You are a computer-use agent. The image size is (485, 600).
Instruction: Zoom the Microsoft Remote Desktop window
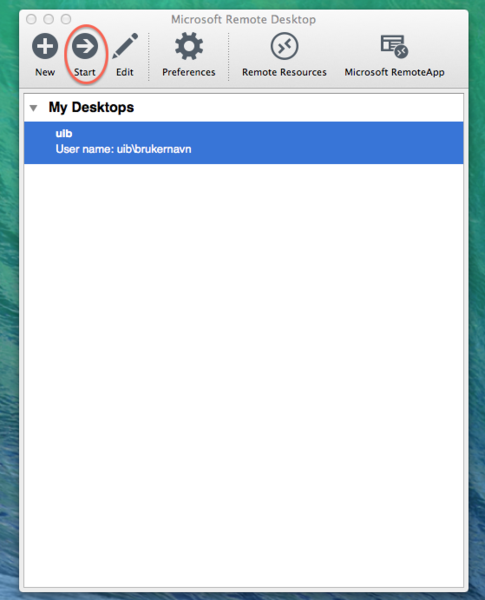tap(66, 19)
